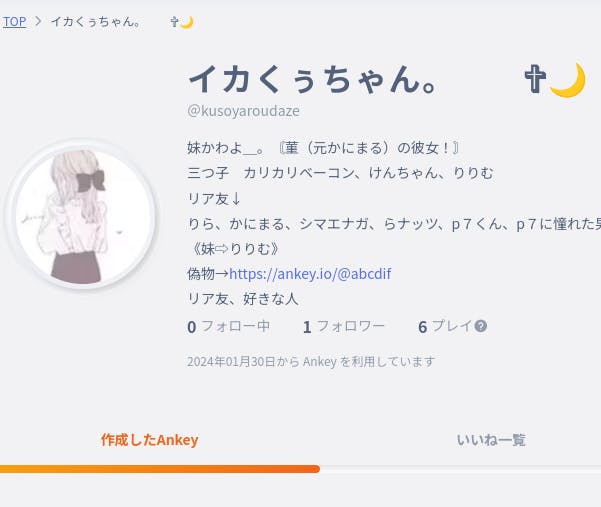This screenshot has height=507, width=601.
Task: Click the orange active tab indicator bar
Action: 160,469
